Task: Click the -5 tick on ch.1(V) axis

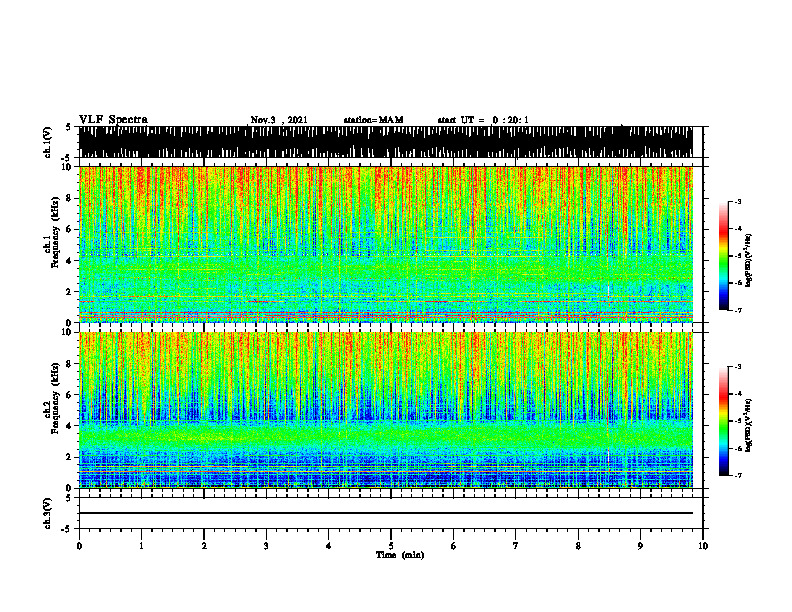Action: [x=67, y=158]
